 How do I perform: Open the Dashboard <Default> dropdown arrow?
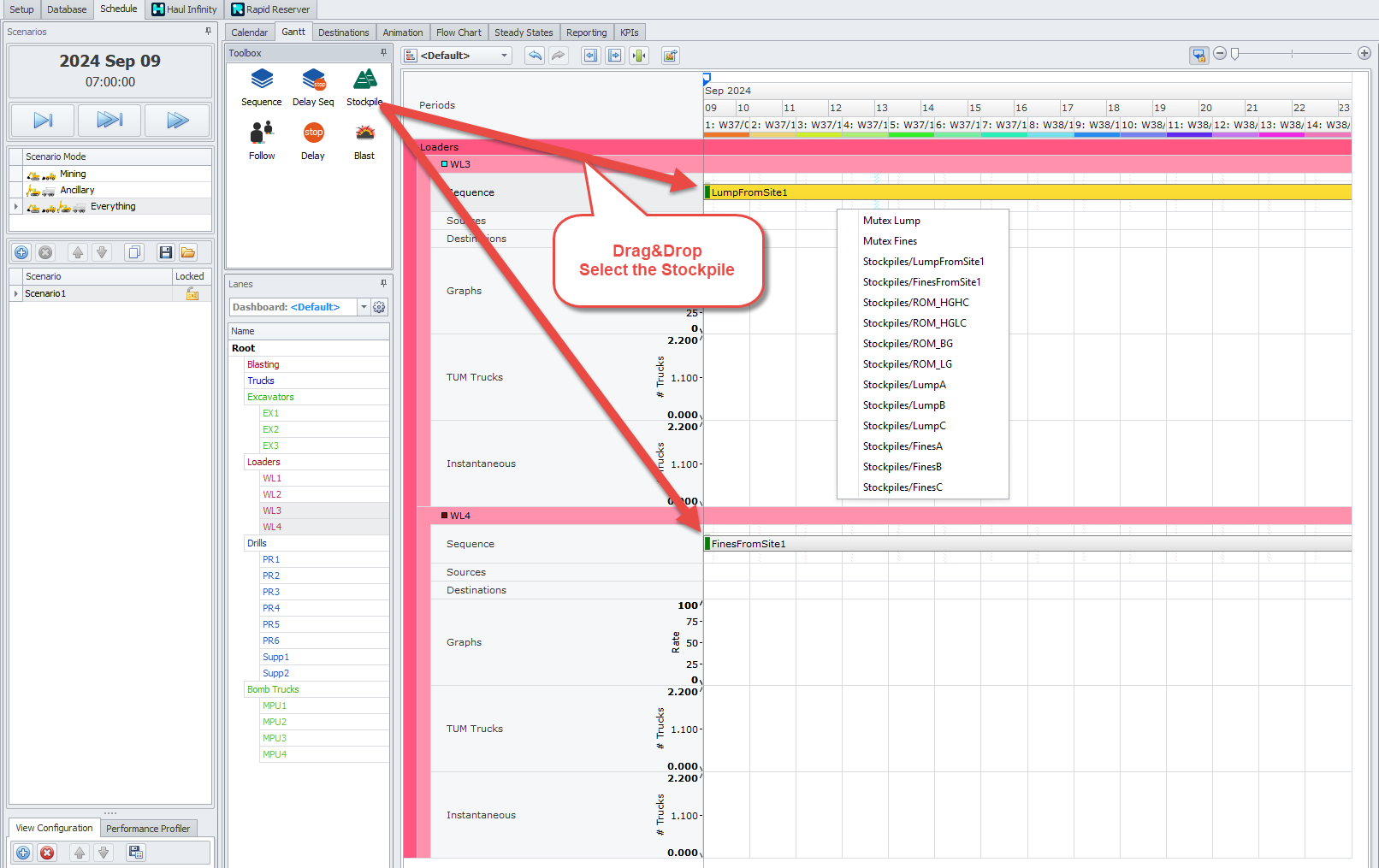364,307
